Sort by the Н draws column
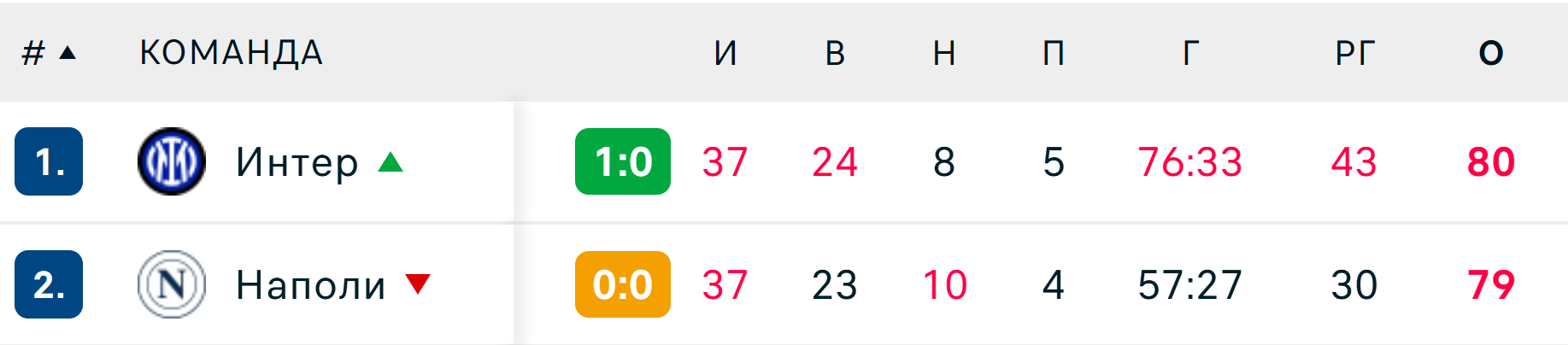This screenshot has width=1568, height=345. pyautogui.click(x=944, y=53)
